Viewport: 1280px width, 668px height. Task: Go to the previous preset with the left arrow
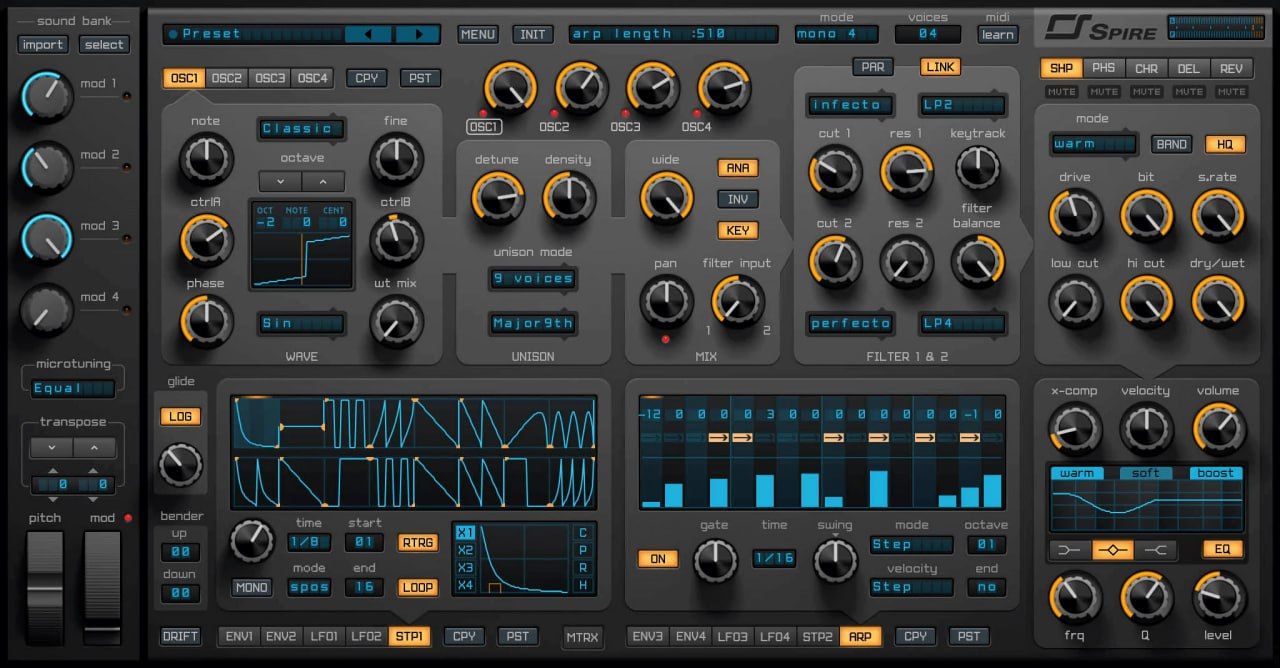pyautogui.click(x=368, y=34)
